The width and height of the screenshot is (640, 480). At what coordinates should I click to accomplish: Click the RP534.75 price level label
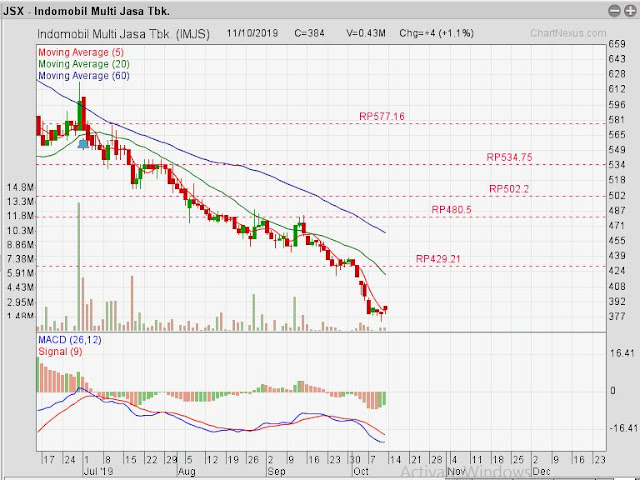pyautogui.click(x=509, y=157)
